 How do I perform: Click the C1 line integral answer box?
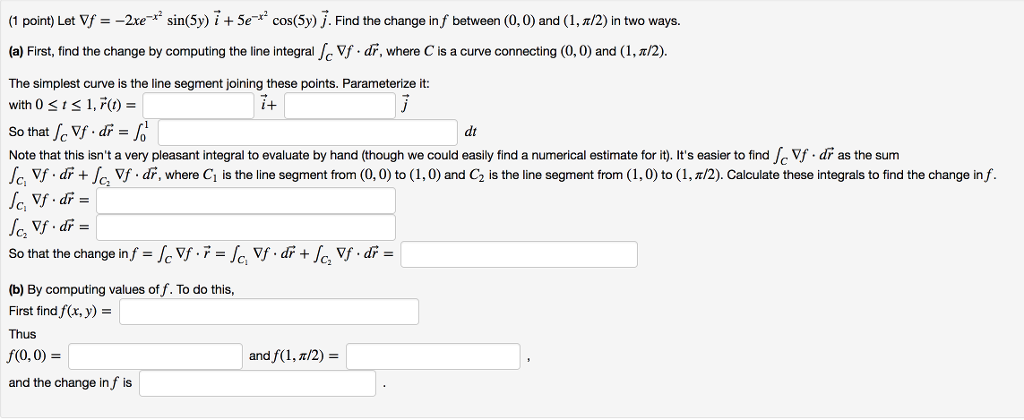click(246, 200)
